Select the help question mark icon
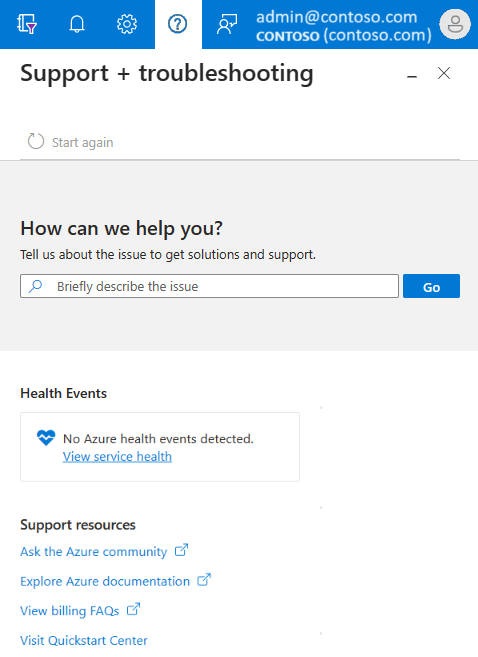478x657 pixels. [x=178, y=24]
